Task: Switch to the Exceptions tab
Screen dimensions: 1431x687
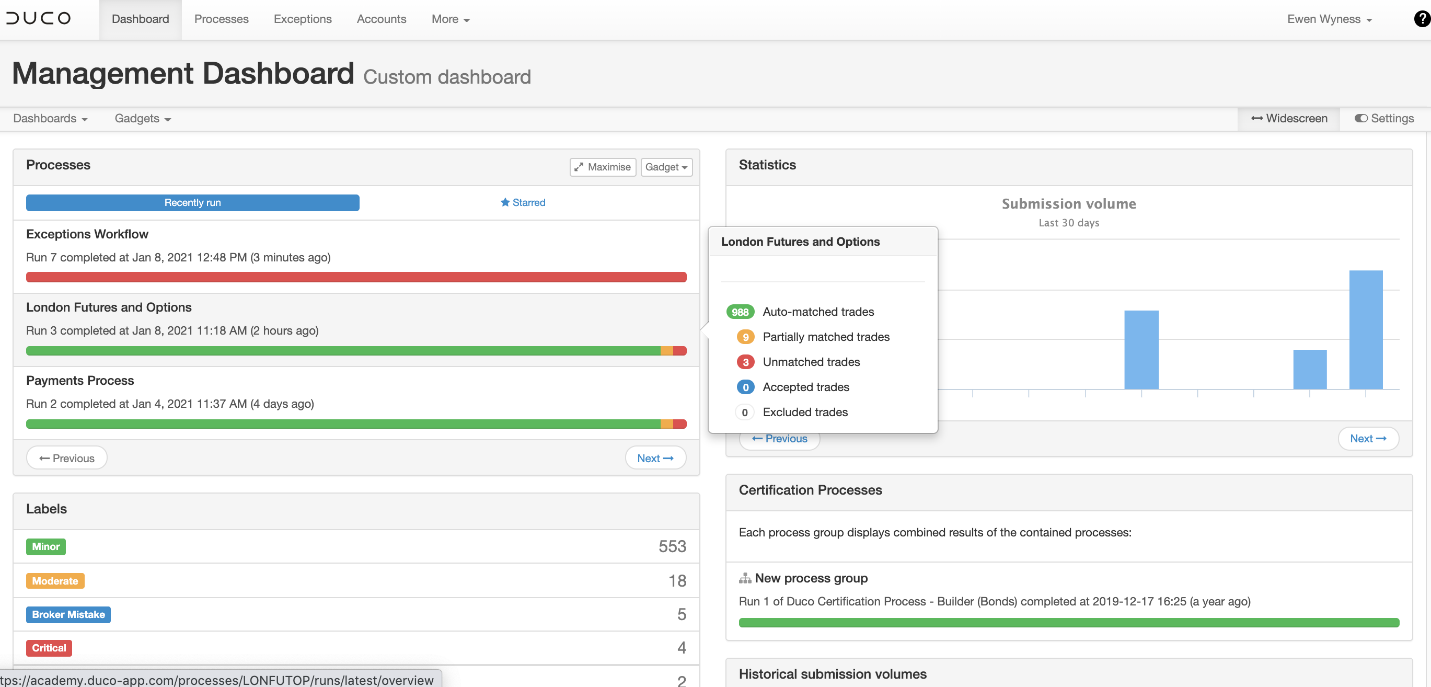Action: click(x=302, y=18)
